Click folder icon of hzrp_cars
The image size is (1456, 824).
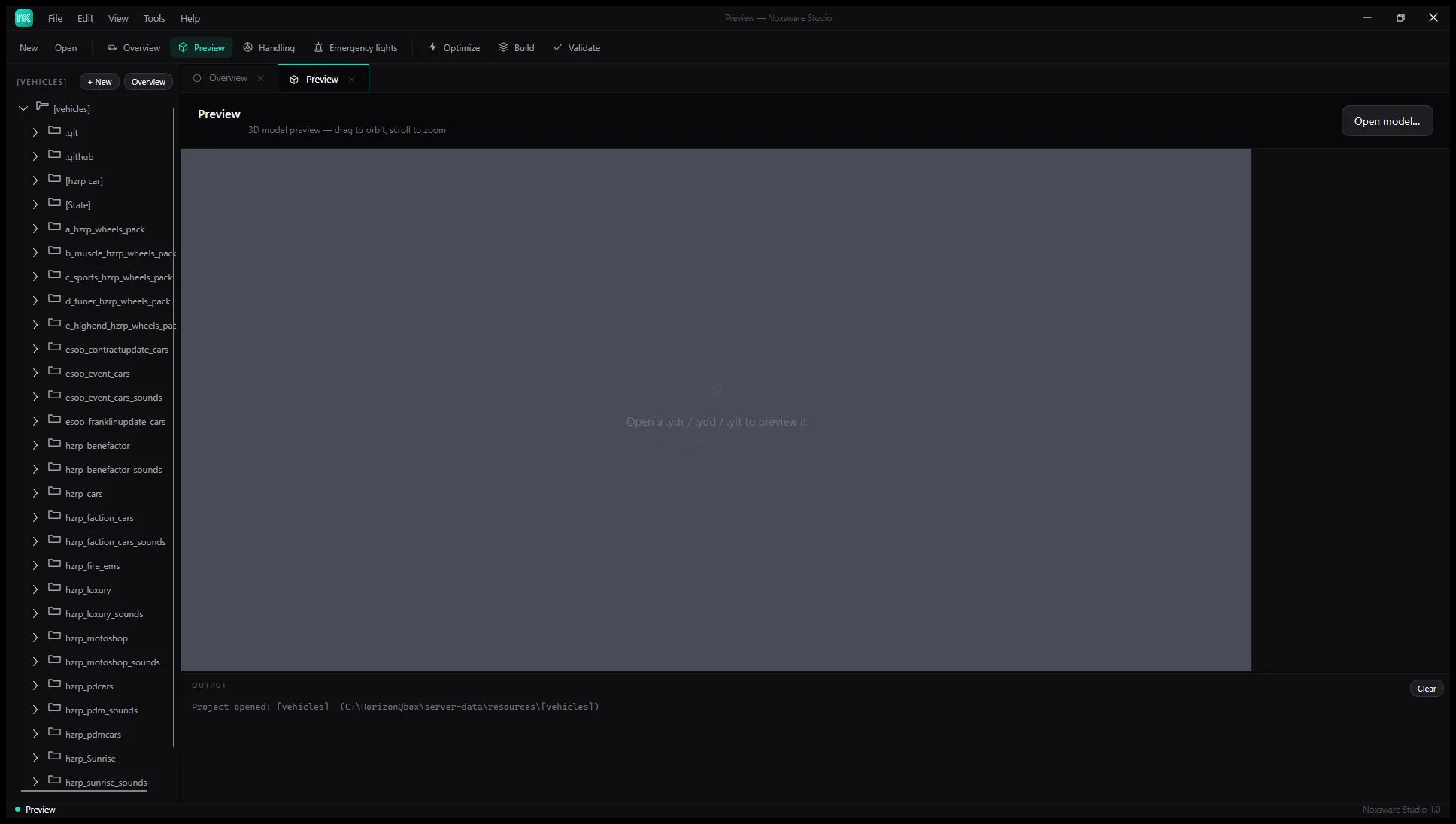coord(54,492)
